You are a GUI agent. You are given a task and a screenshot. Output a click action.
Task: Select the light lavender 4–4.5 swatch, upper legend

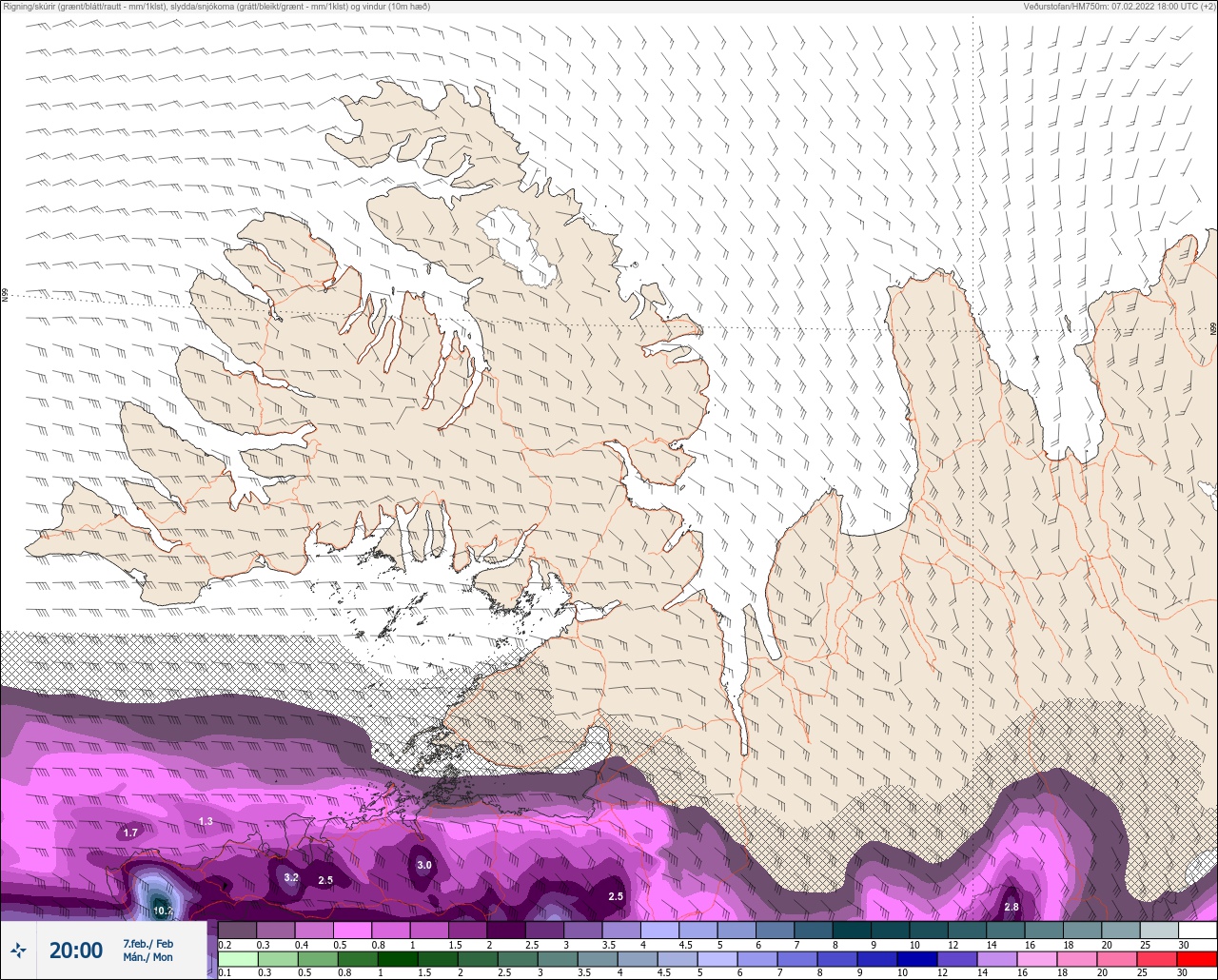659,930
